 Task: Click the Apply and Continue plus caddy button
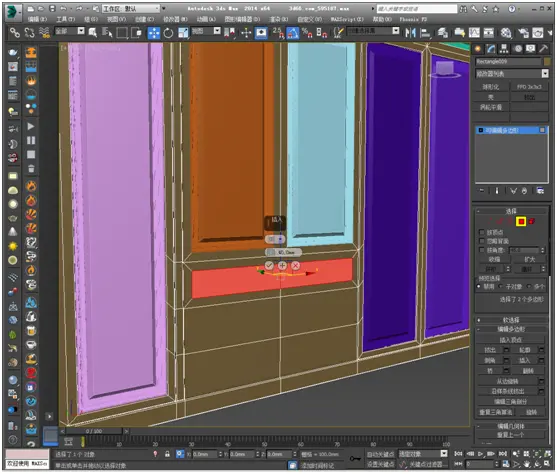pyautogui.click(x=282, y=265)
